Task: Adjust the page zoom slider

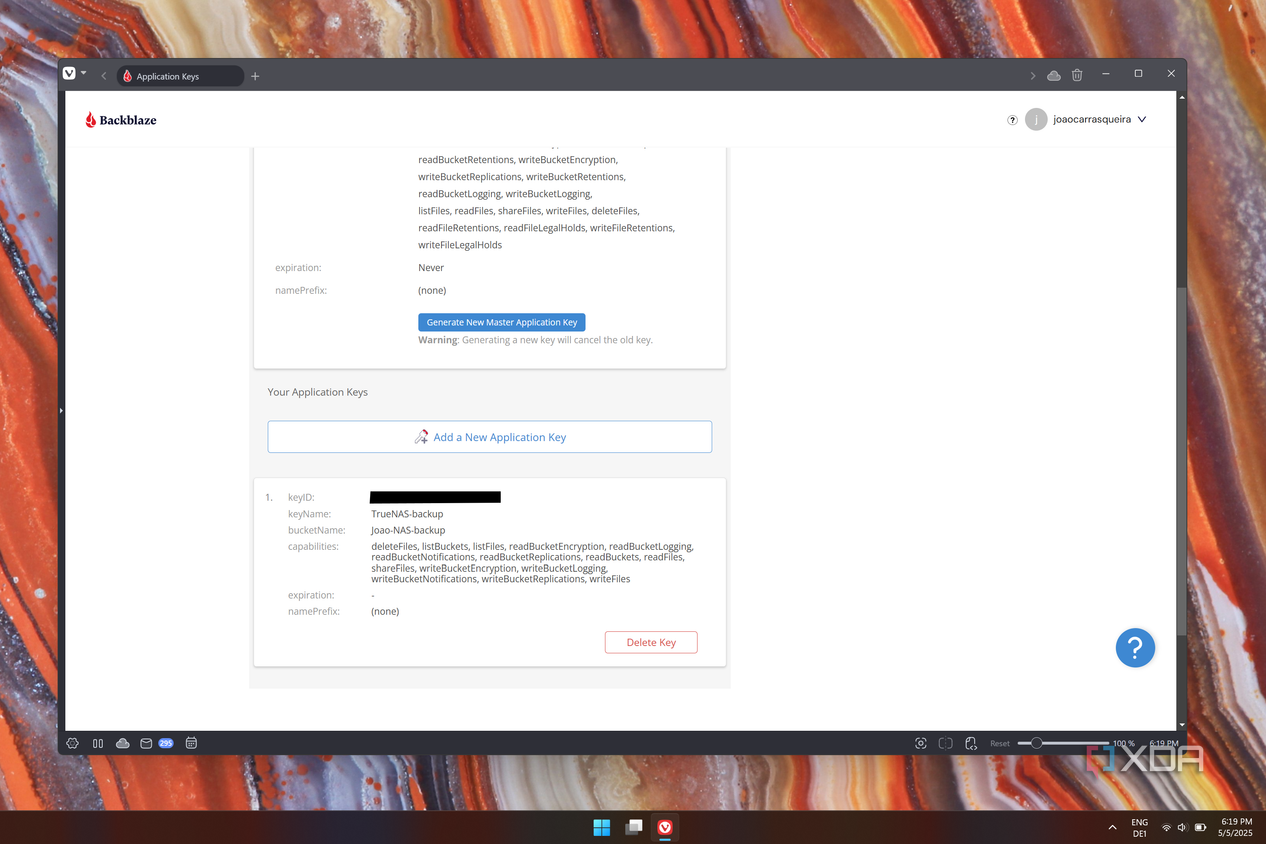Action: 1063,743
